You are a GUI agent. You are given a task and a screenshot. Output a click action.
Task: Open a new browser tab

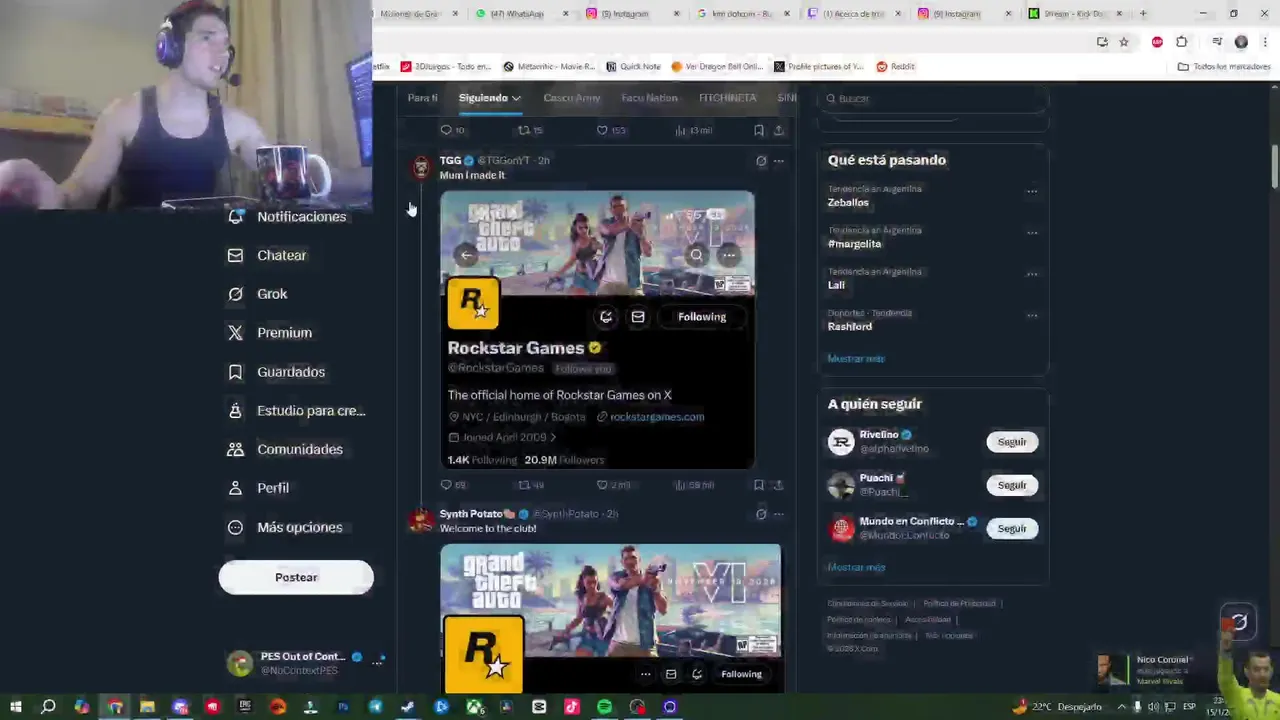(1143, 14)
